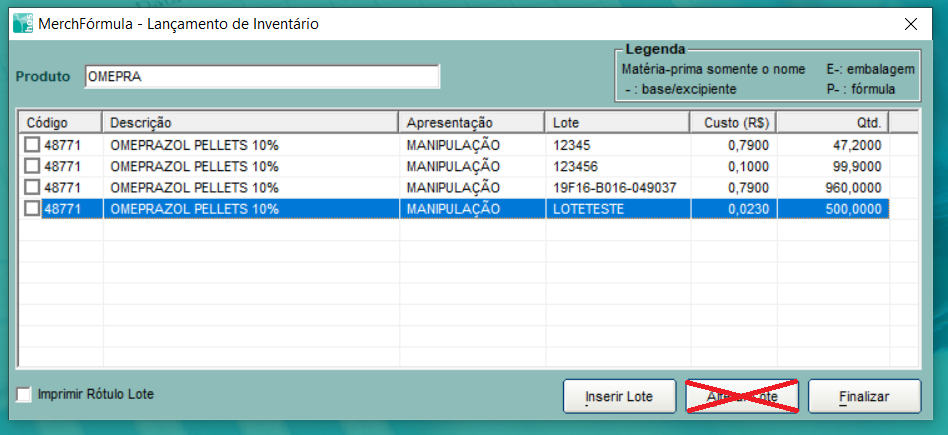Enable Imprimir Rótulo Lote checkbox
This screenshot has width=948, height=435.
(x=25, y=394)
